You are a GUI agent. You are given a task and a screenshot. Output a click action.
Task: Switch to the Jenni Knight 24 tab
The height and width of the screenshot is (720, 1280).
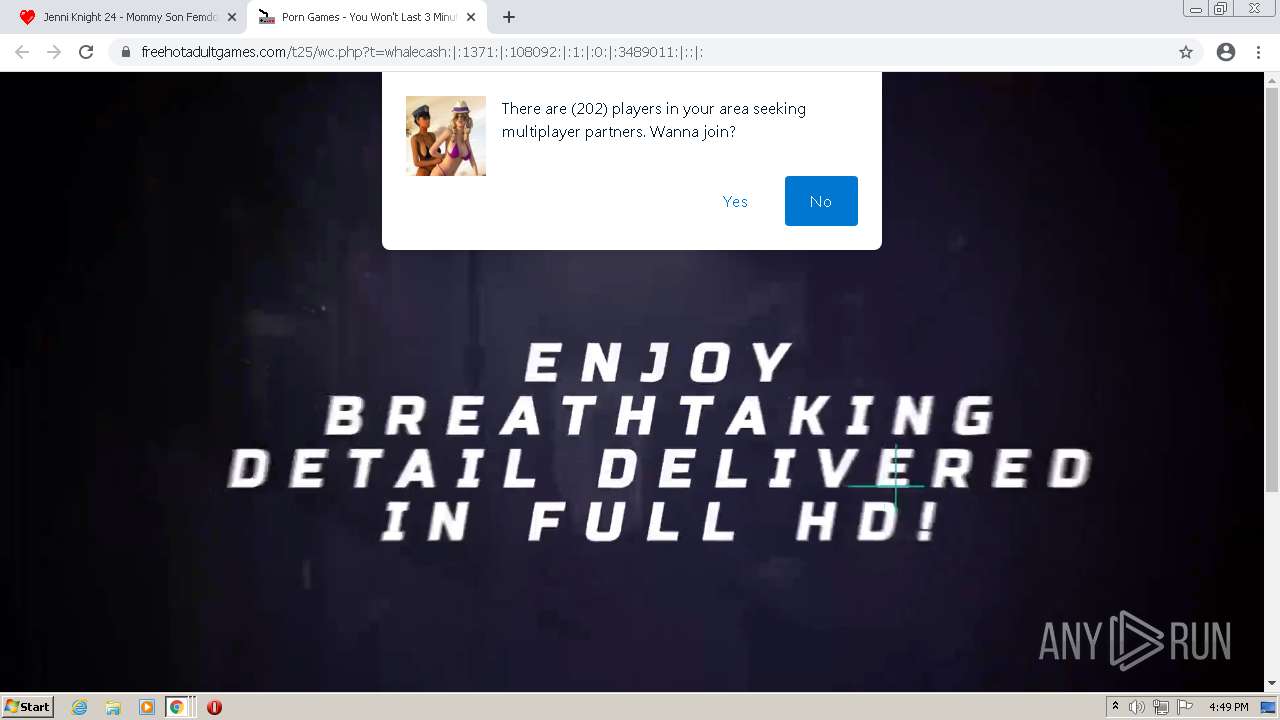[128, 17]
